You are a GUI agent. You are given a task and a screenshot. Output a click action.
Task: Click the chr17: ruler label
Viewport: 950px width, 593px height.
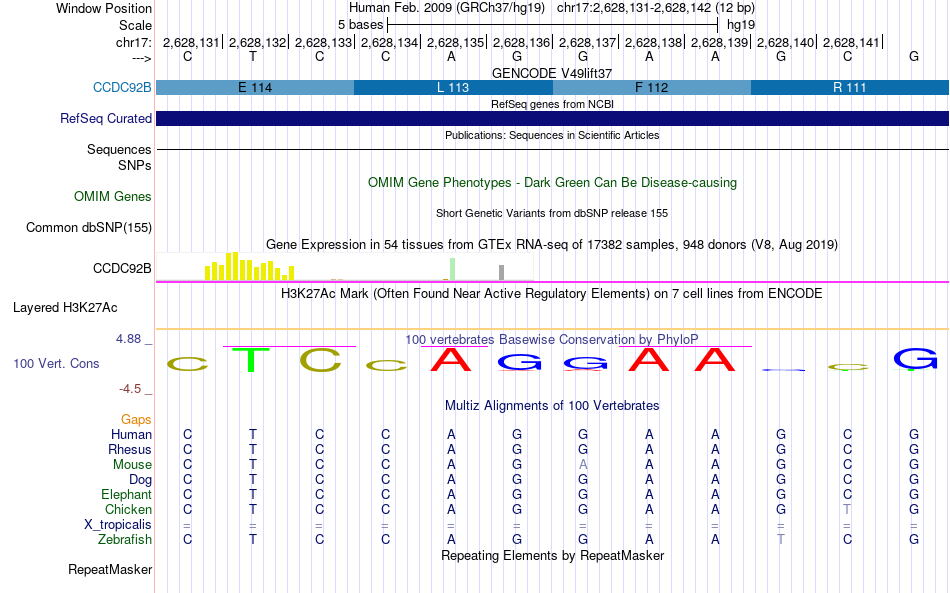133,42
